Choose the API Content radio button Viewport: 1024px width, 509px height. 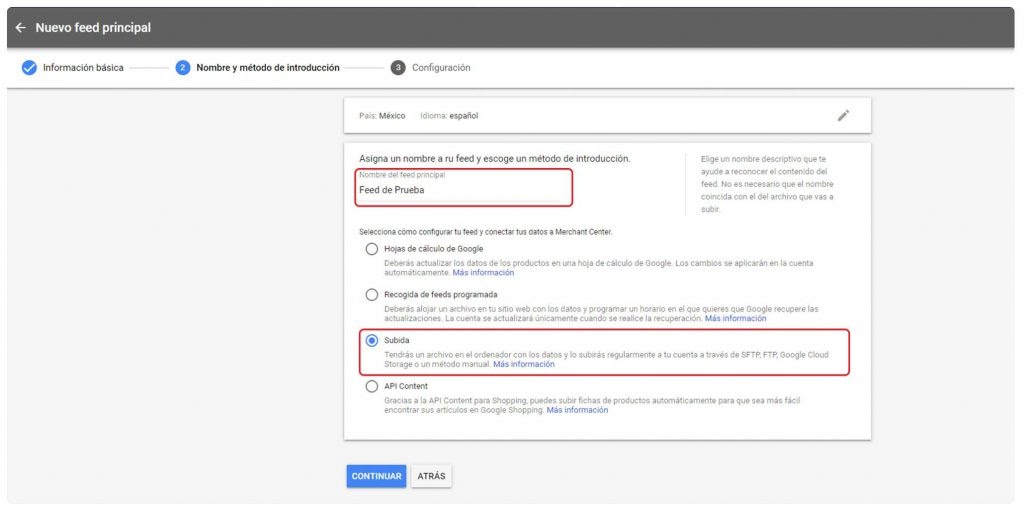click(x=372, y=386)
